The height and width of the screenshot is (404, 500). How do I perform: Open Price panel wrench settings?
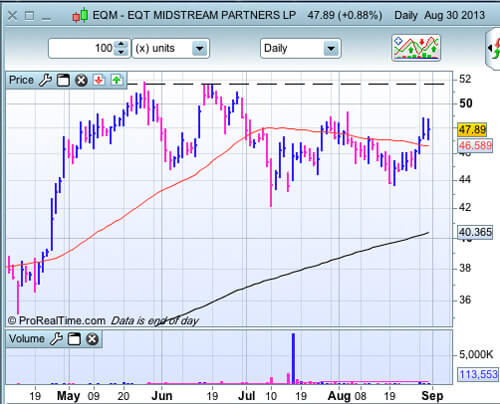(45, 80)
